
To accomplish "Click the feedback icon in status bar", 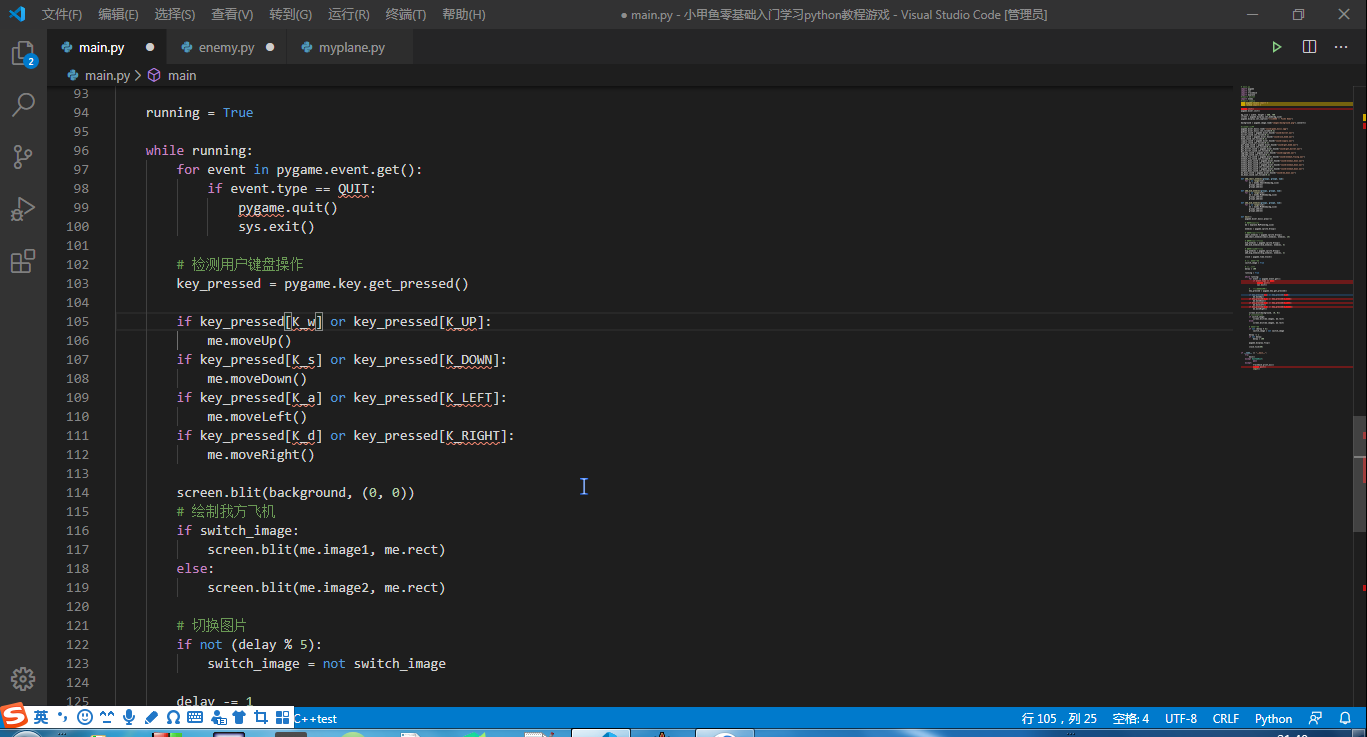I will coord(1316,718).
